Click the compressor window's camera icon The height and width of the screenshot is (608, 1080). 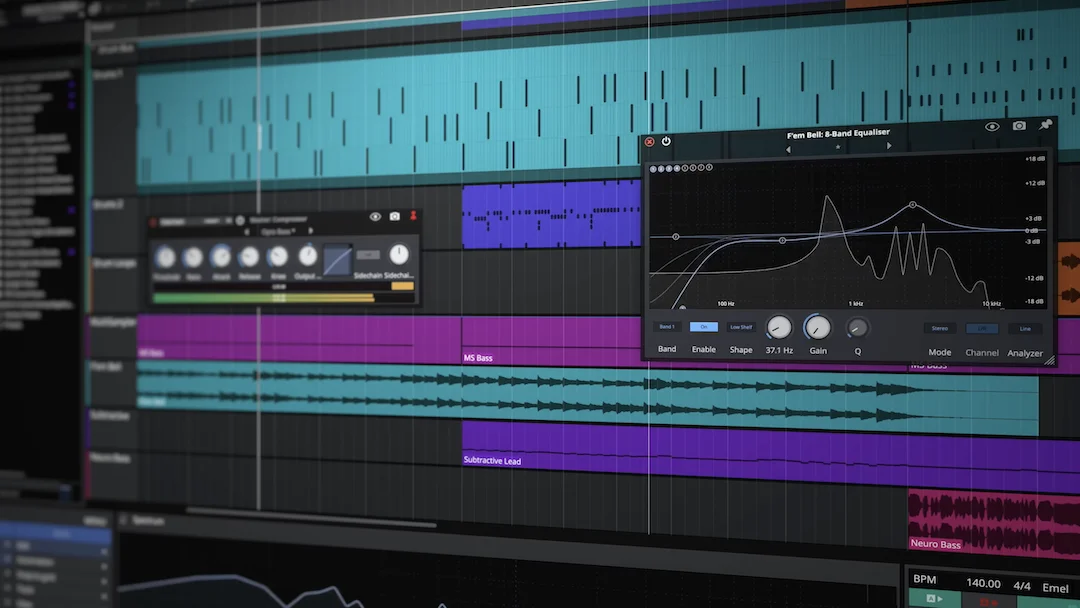click(x=395, y=216)
